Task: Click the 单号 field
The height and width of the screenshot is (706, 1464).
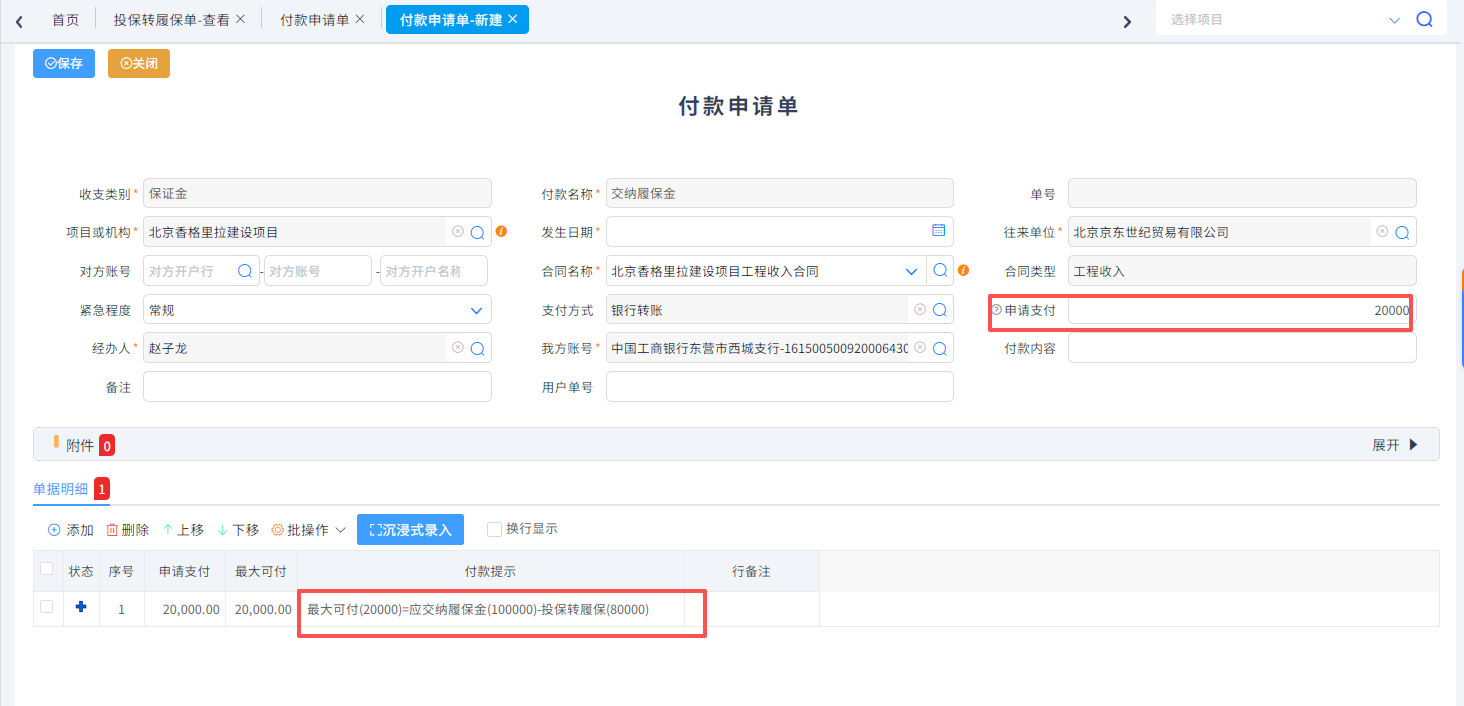Action: click(1242, 193)
